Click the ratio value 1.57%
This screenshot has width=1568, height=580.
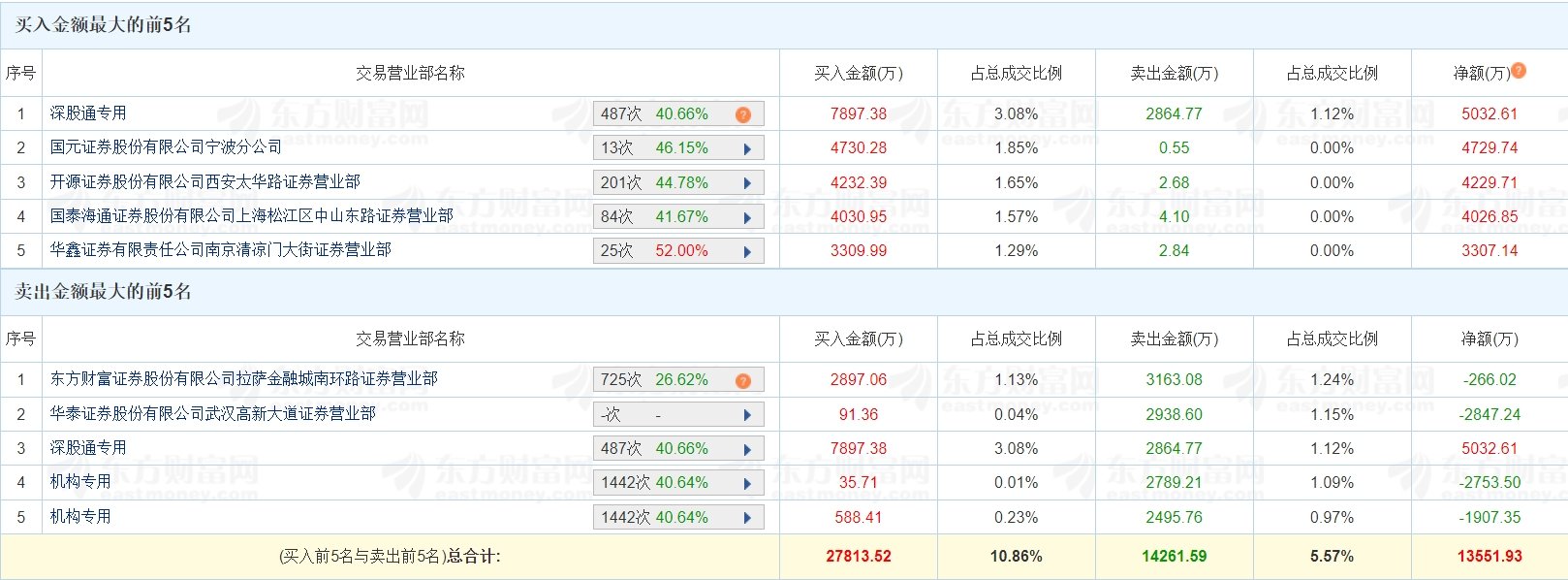1017,217
